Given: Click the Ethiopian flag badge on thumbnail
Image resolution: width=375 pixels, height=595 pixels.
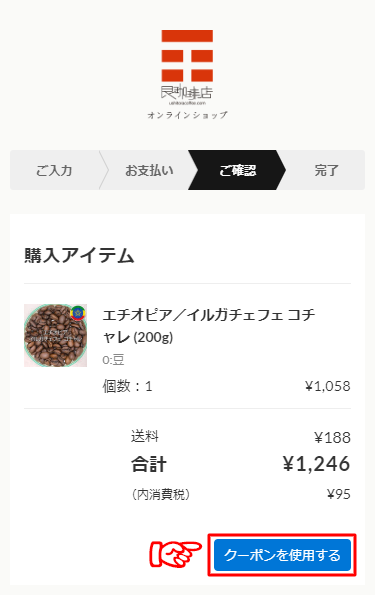Looking at the screenshot, I should (x=78, y=313).
